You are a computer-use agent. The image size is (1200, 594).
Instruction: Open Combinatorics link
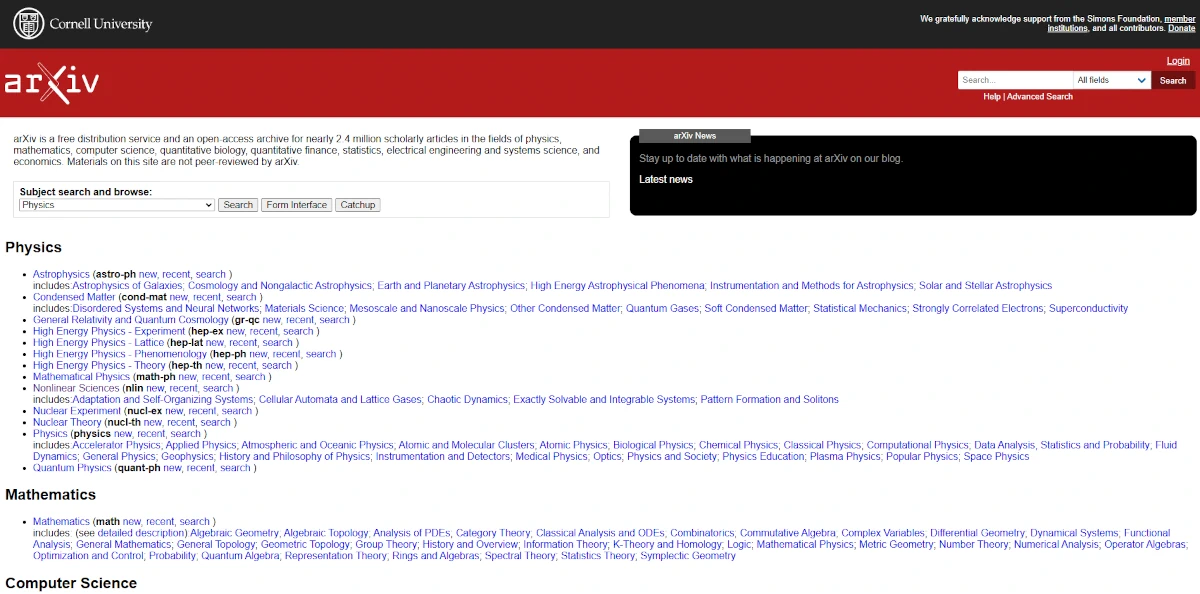[702, 534]
